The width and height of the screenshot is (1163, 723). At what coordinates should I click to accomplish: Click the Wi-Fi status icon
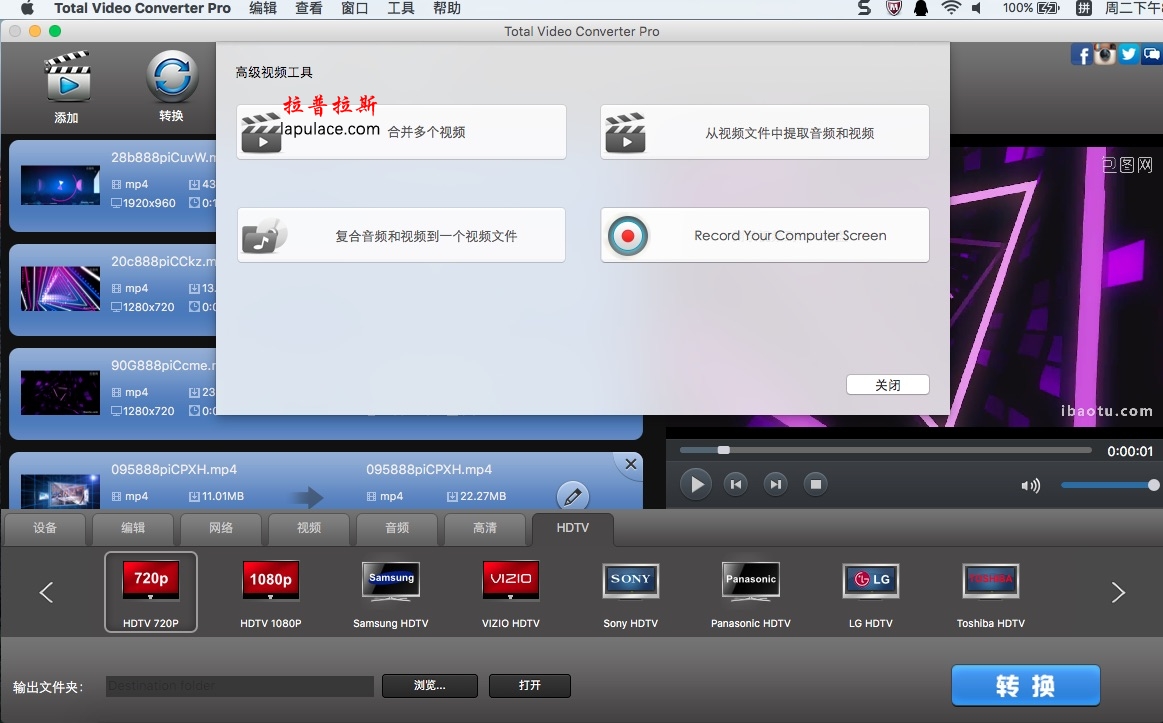[951, 8]
